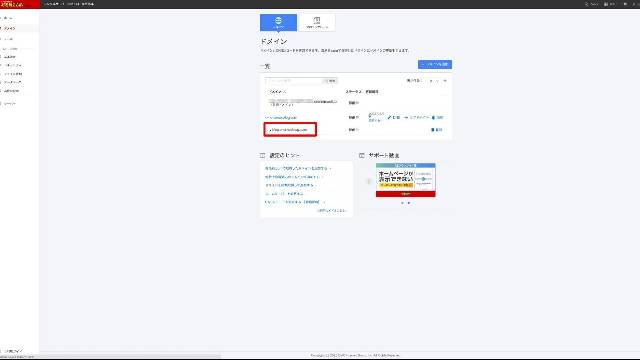Sort by the ドメイン column header

[x=278, y=92]
